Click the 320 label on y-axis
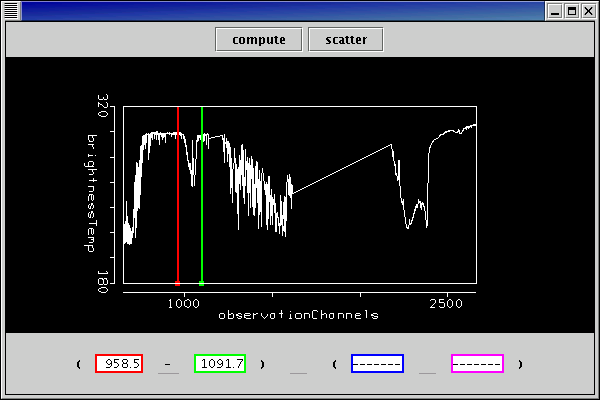 coord(103,106)
